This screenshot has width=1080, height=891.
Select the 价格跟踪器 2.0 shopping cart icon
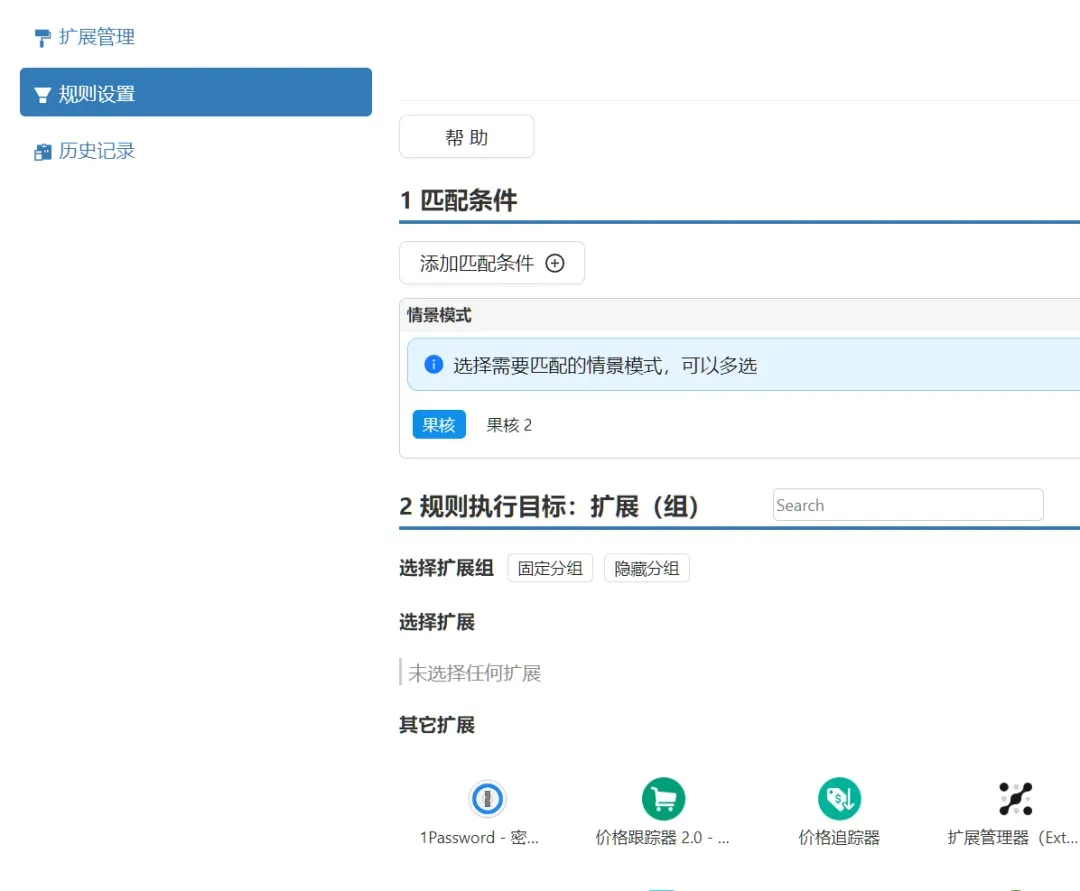(663, 799)
